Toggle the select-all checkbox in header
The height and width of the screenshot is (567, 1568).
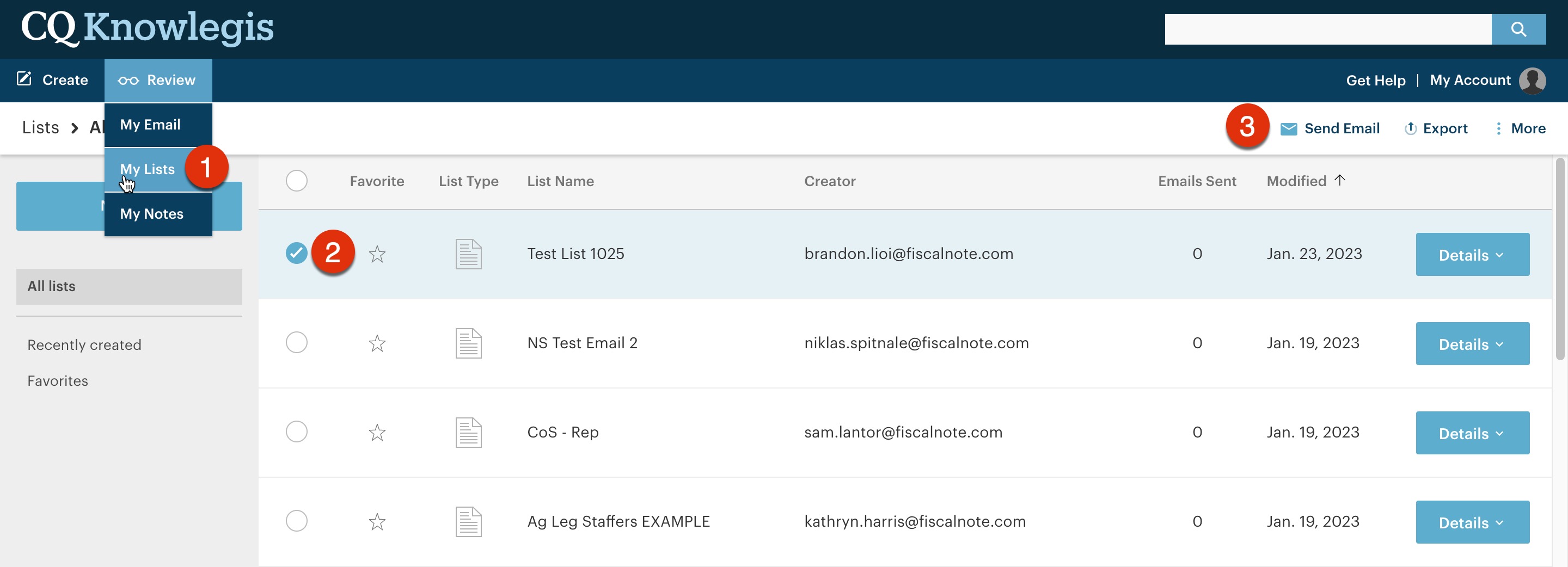point(296,181)
